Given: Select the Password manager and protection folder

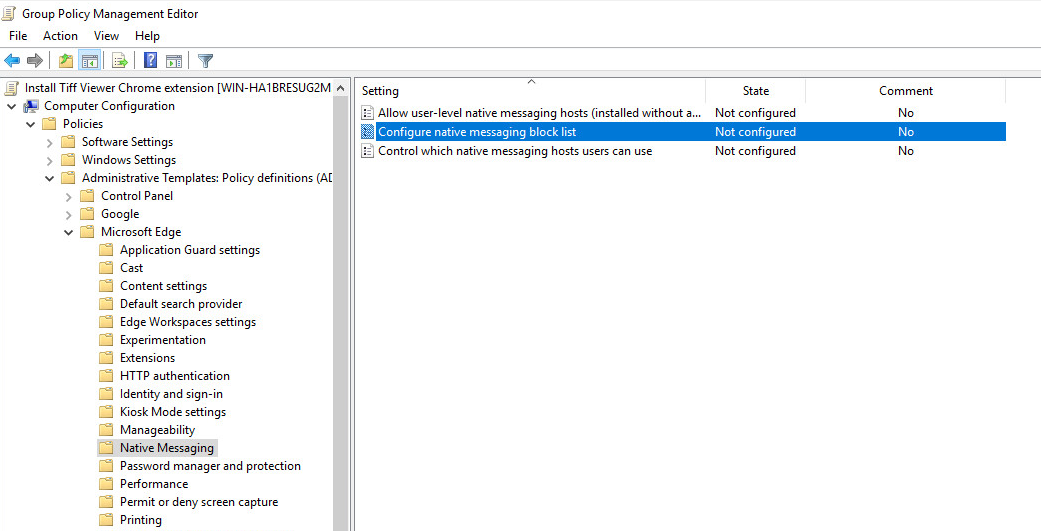Looking at the screenshot, I should click(210, 466).
